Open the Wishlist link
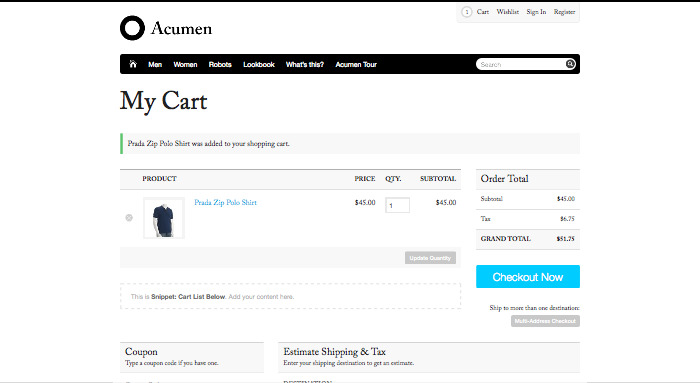The height and width of the screenshot is (383, 700). (508, 12)
